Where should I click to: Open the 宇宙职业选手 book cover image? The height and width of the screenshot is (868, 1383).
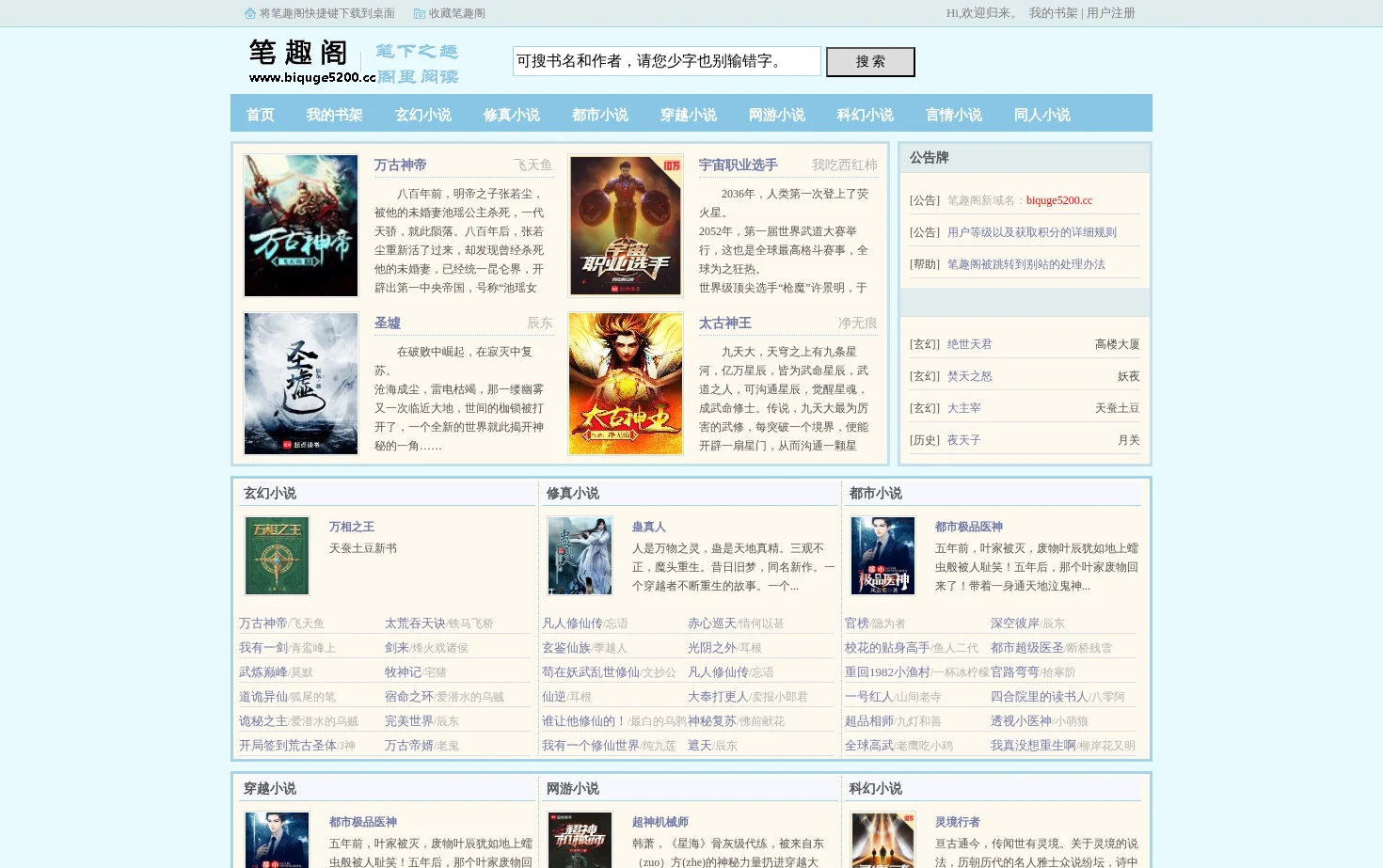tap(626, 226)
